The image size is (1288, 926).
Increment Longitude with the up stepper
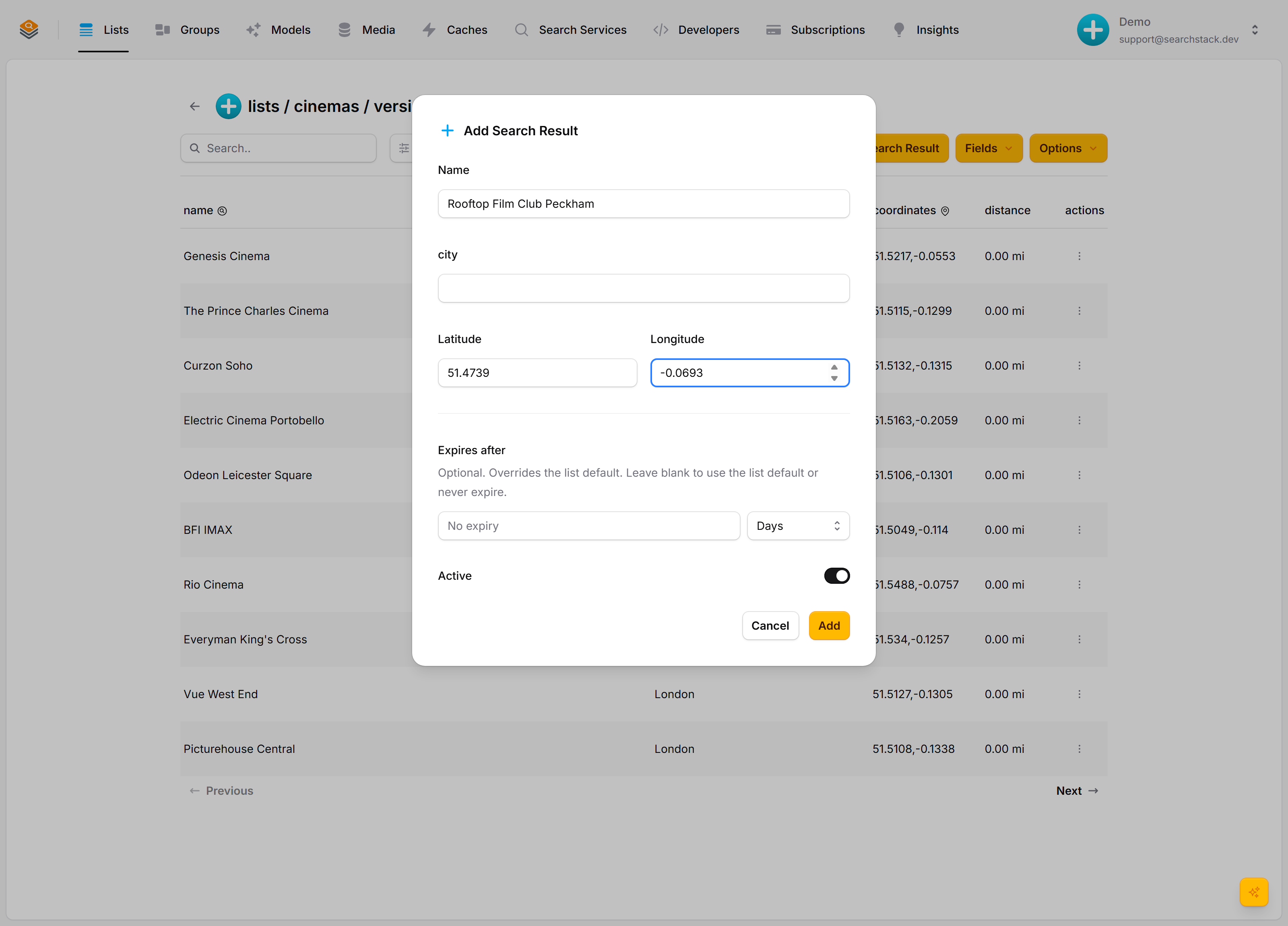[834, 368]
